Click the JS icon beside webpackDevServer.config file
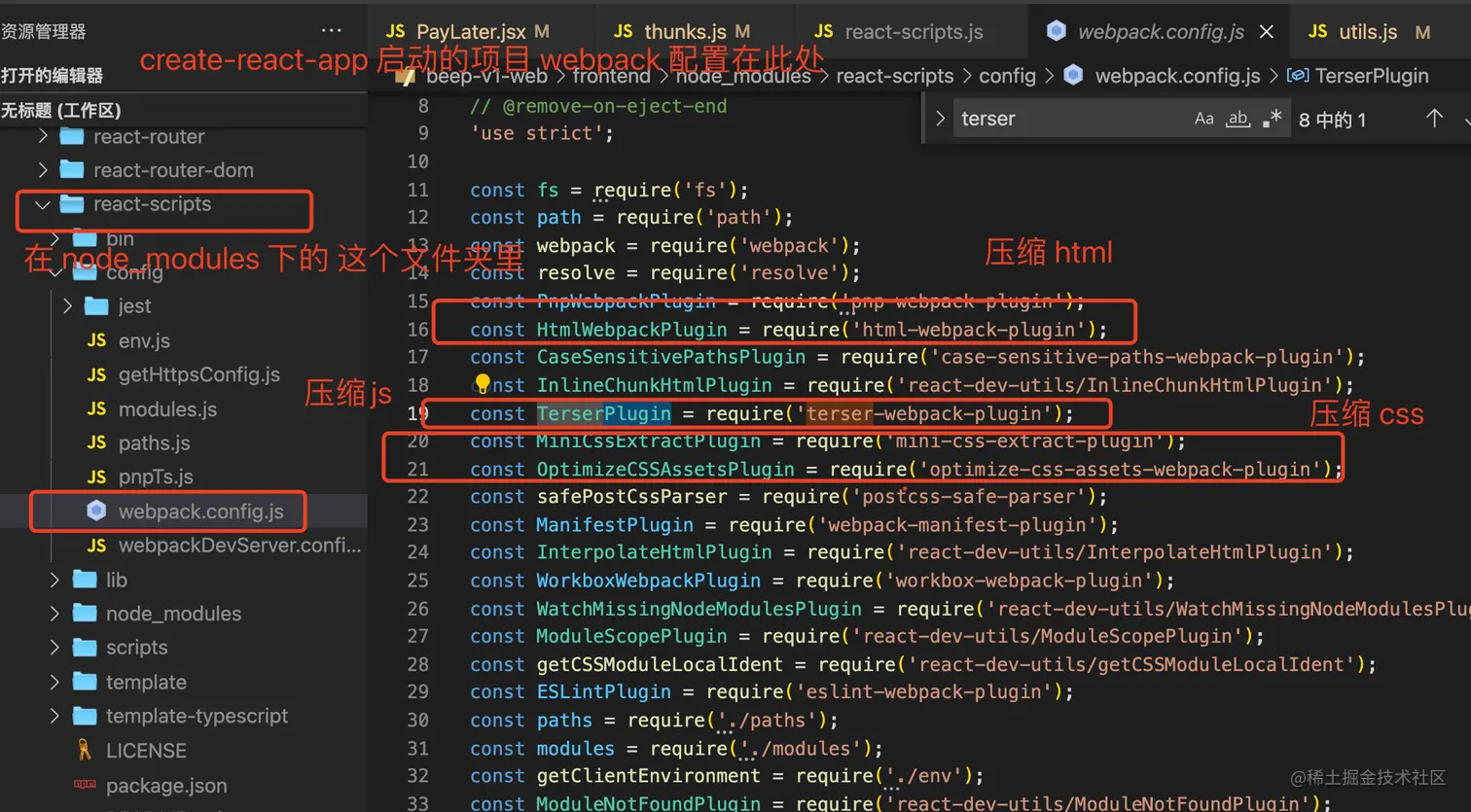Viewport: 1471px width, 812px height. tap(96, 546)
